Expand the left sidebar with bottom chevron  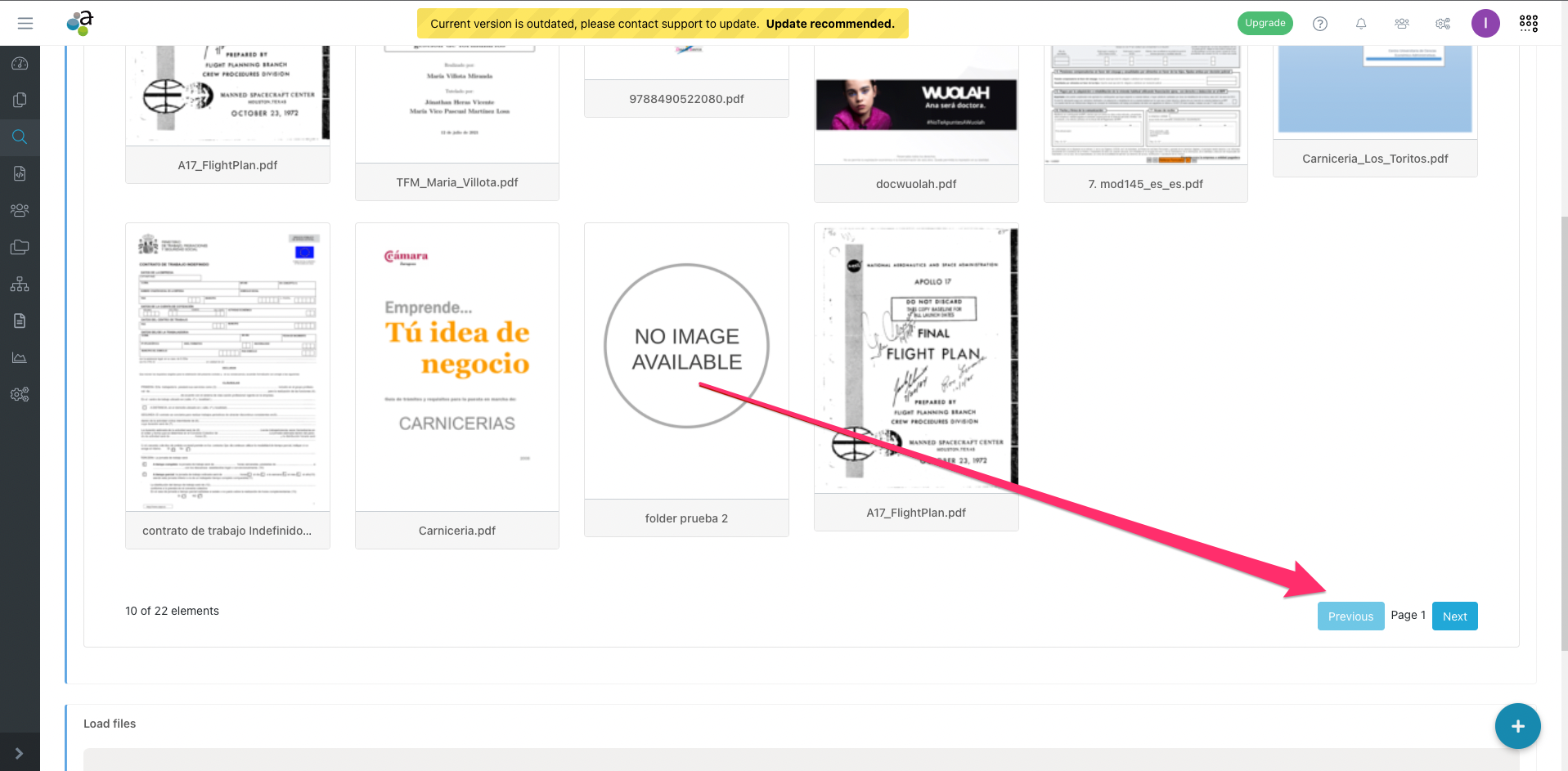click(x=20, y=753)
